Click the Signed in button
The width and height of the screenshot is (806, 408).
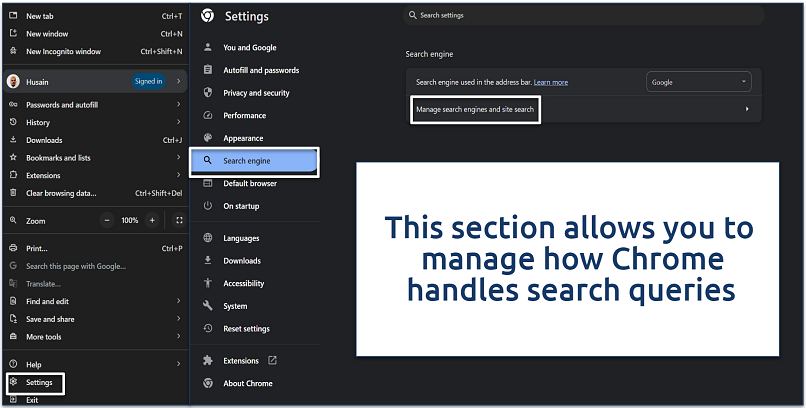pyautogui.click(x=148, y=81)
